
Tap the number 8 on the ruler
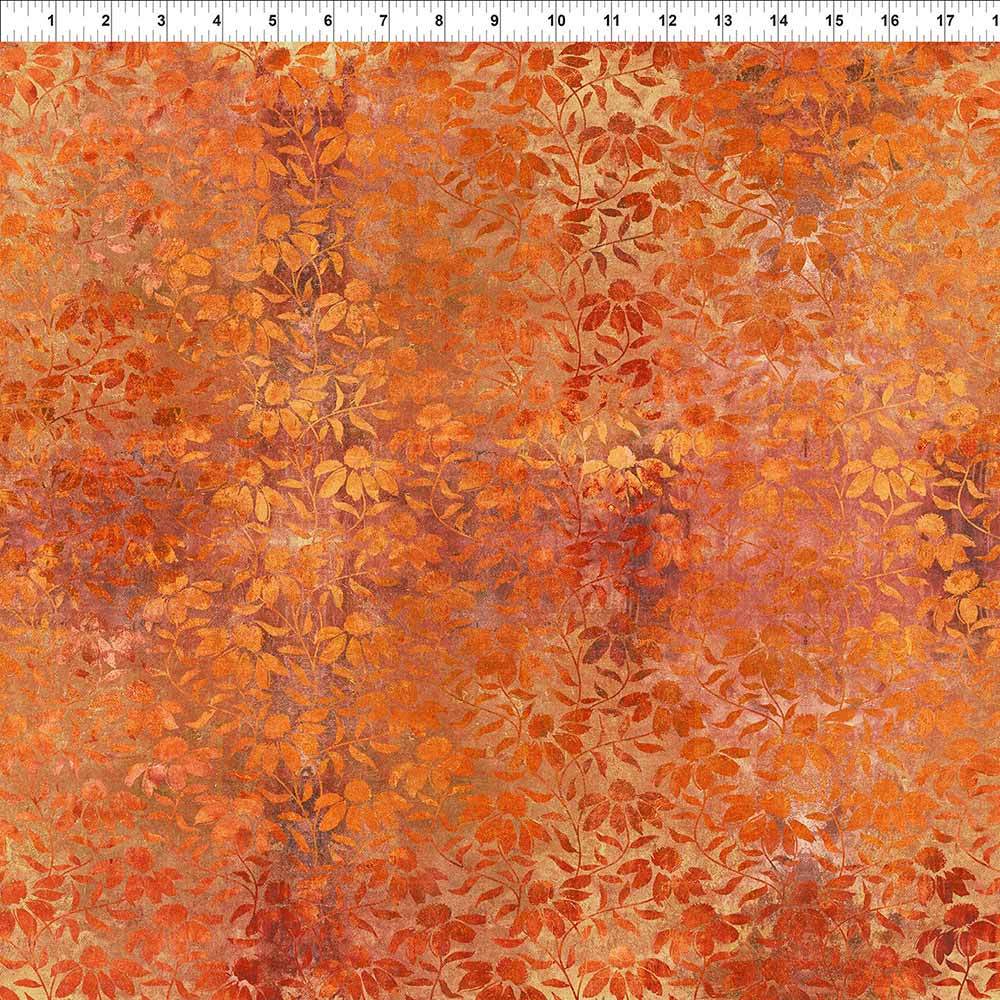click(x=438, y=19)
